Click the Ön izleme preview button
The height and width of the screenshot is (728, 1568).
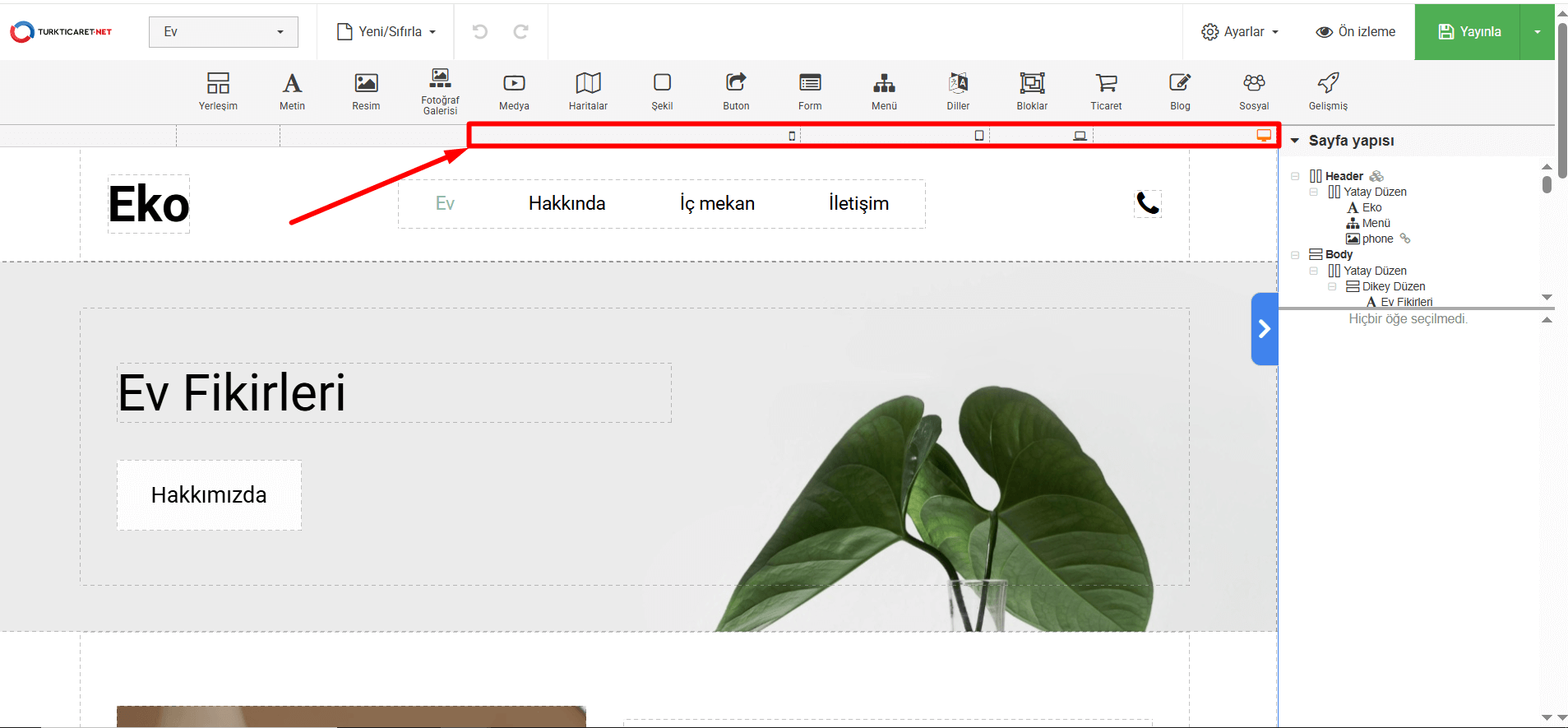(x=1356, y=31)
